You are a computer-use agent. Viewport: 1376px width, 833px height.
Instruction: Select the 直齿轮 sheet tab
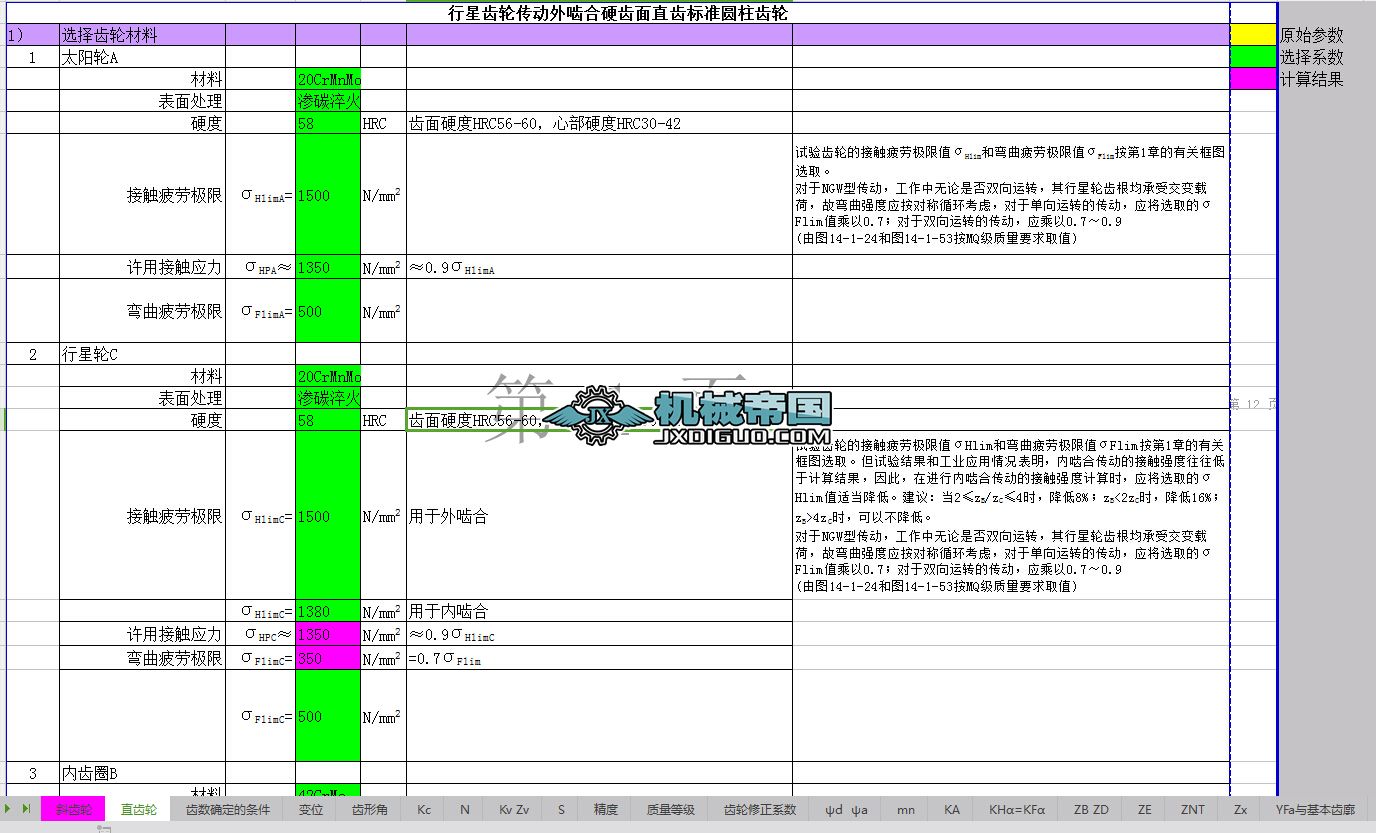[x=139, y=809]
